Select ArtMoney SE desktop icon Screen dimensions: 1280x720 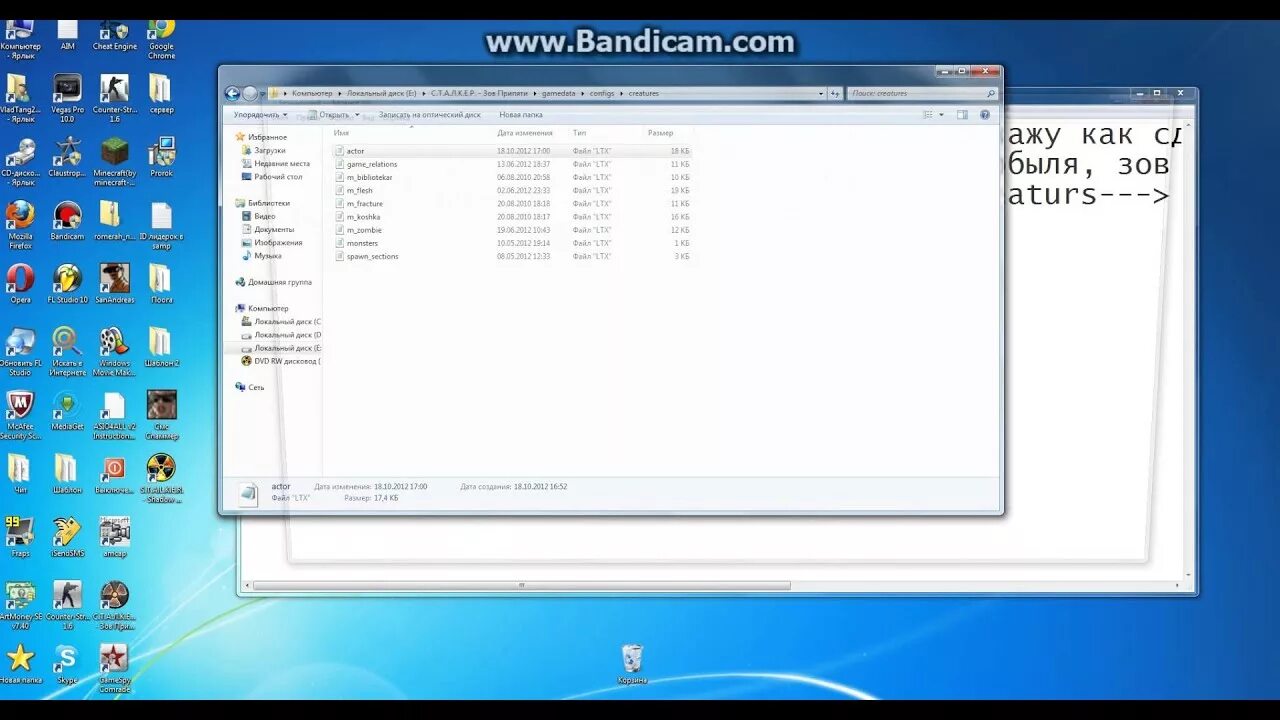pos(20,606)
